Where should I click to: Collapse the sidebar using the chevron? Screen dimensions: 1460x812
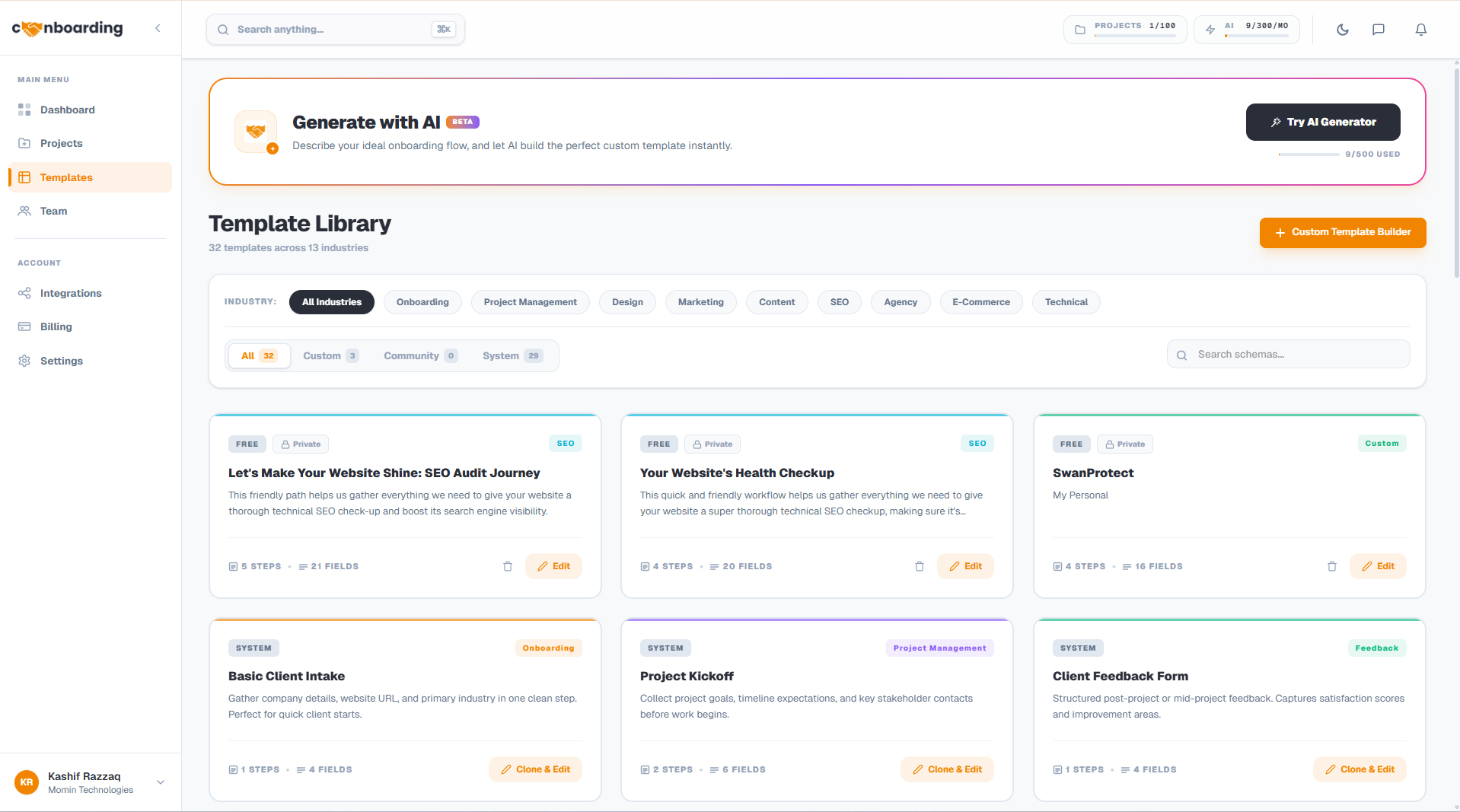[x=158, y=28]
